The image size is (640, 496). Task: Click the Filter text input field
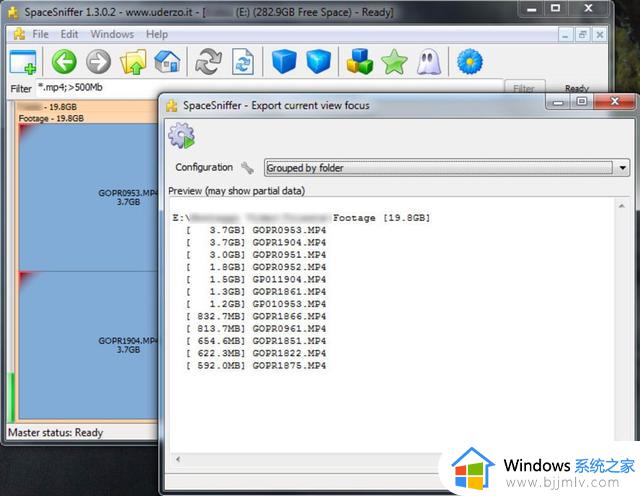pyautogui.click(x=269, y=87)
